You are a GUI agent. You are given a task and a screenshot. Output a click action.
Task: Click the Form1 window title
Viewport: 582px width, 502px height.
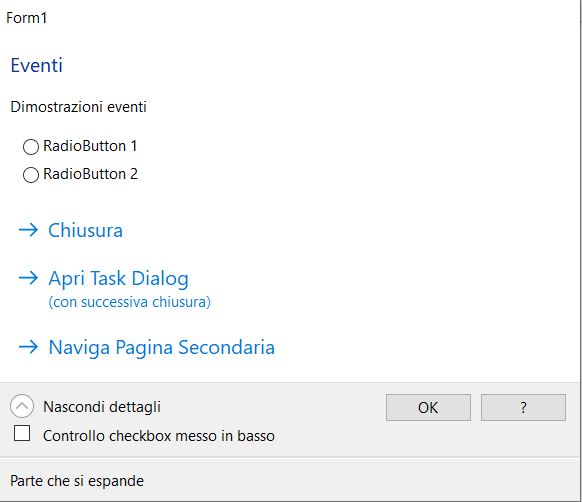[x=26, y=18]
